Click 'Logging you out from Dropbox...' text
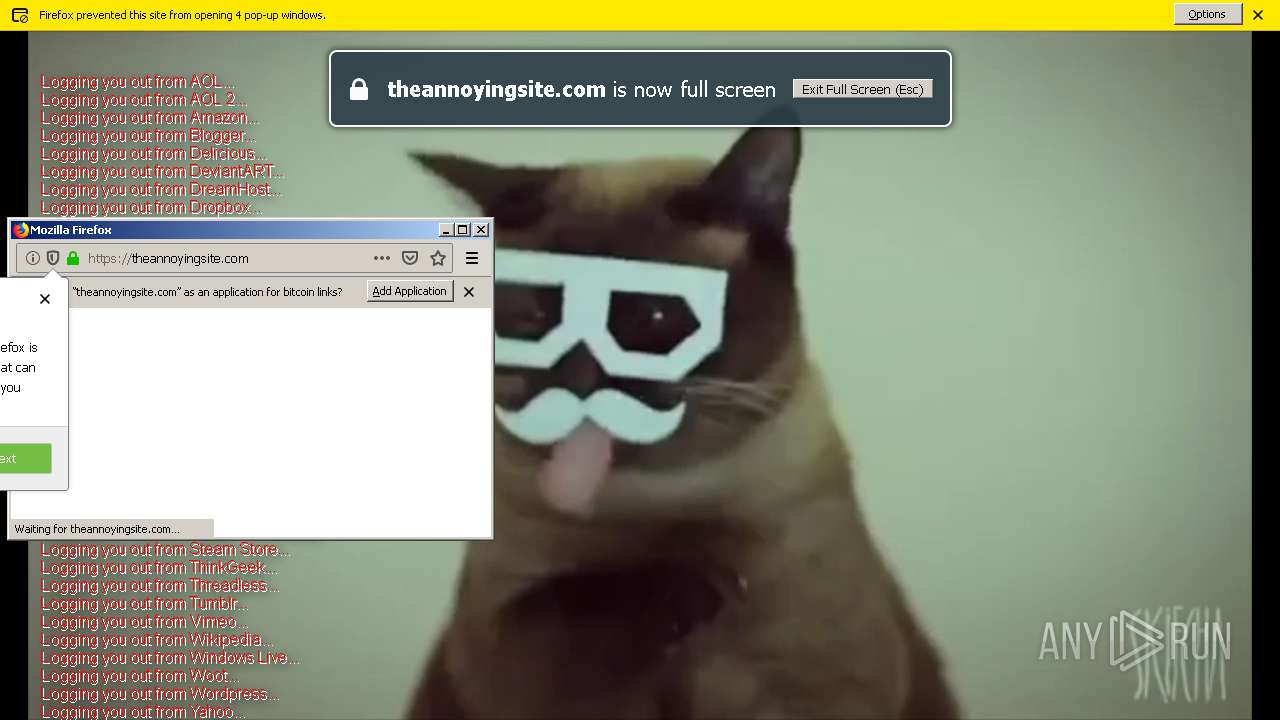1280x720 pixels. [x=151, y=208]
